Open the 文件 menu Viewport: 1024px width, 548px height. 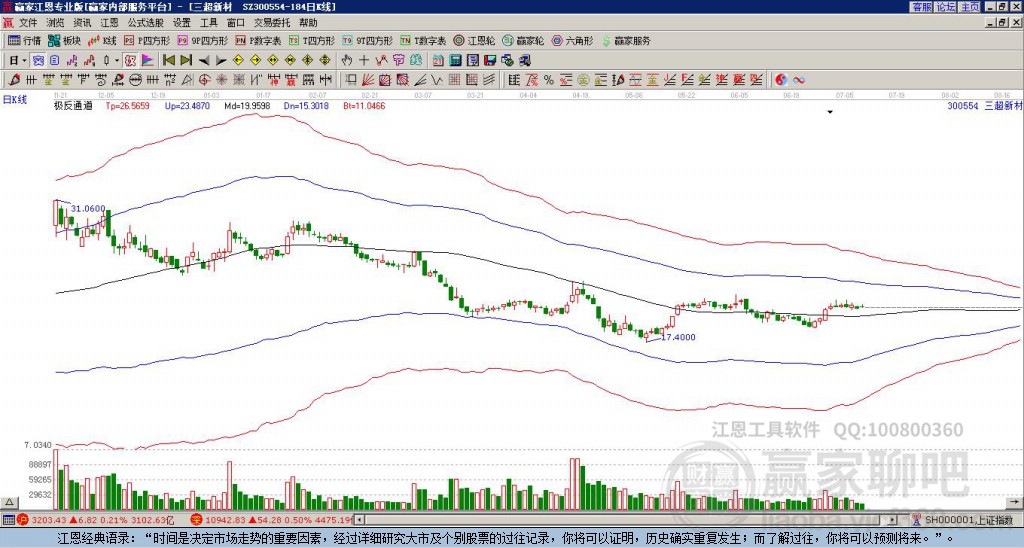[x=28, y=23]
